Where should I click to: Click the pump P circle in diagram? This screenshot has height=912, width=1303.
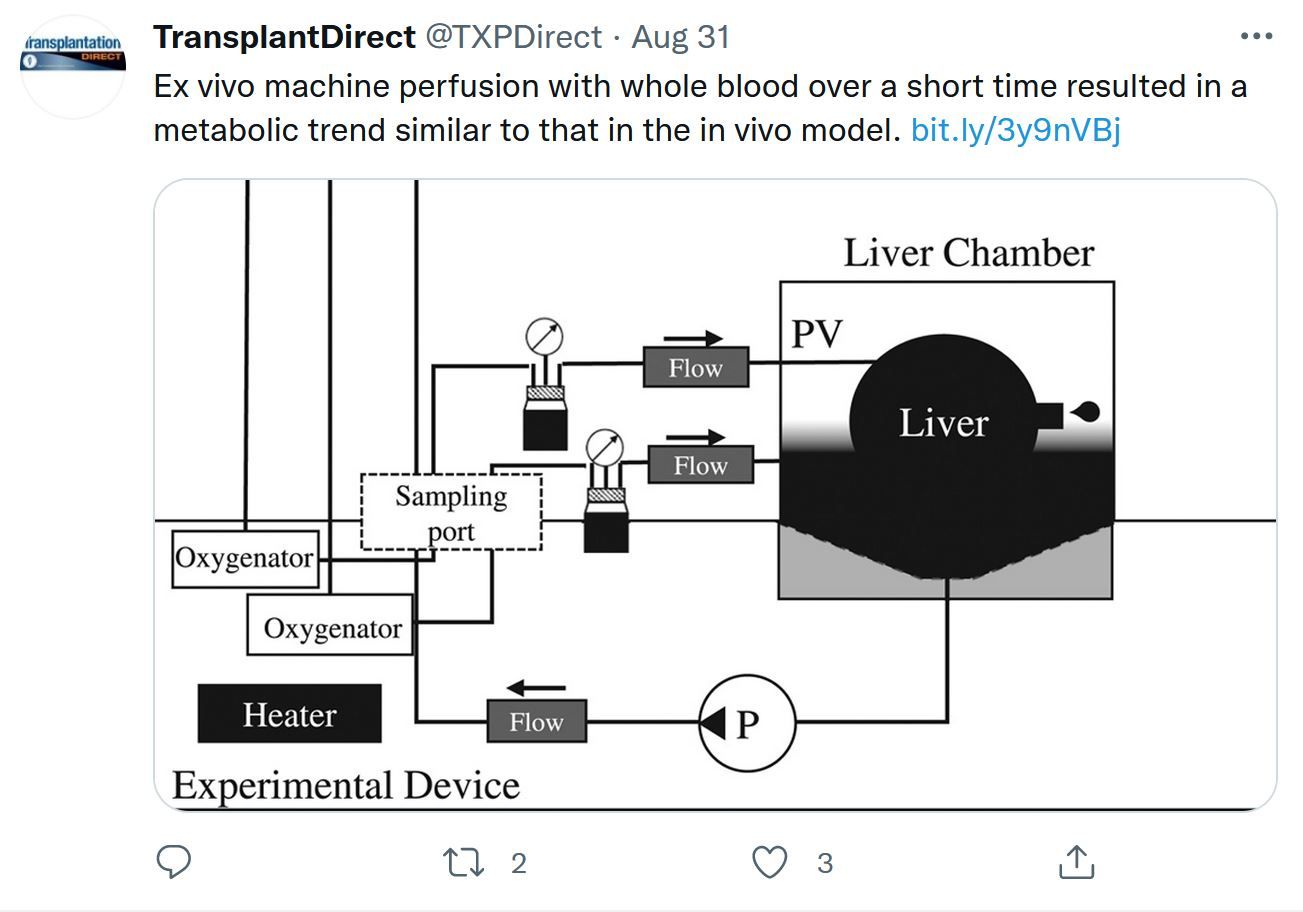tap(747, 723)
